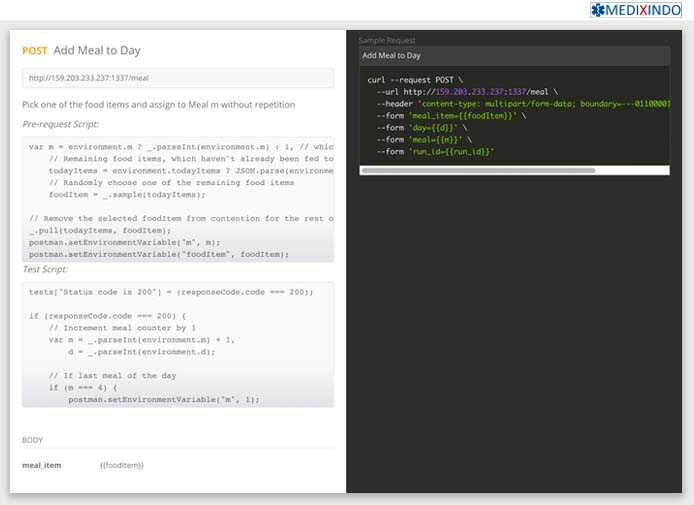Image resolution: width=694 pixels, height=505 pixels.
Task: Select the 'Add Meal to Day' heading
Action: pos(97,50)
